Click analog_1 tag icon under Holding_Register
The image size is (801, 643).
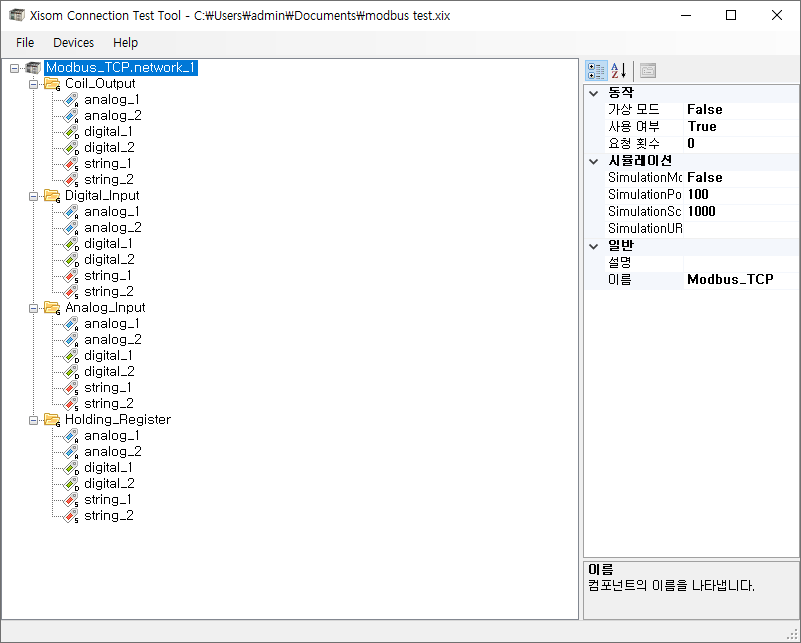(x=71, y=436)
